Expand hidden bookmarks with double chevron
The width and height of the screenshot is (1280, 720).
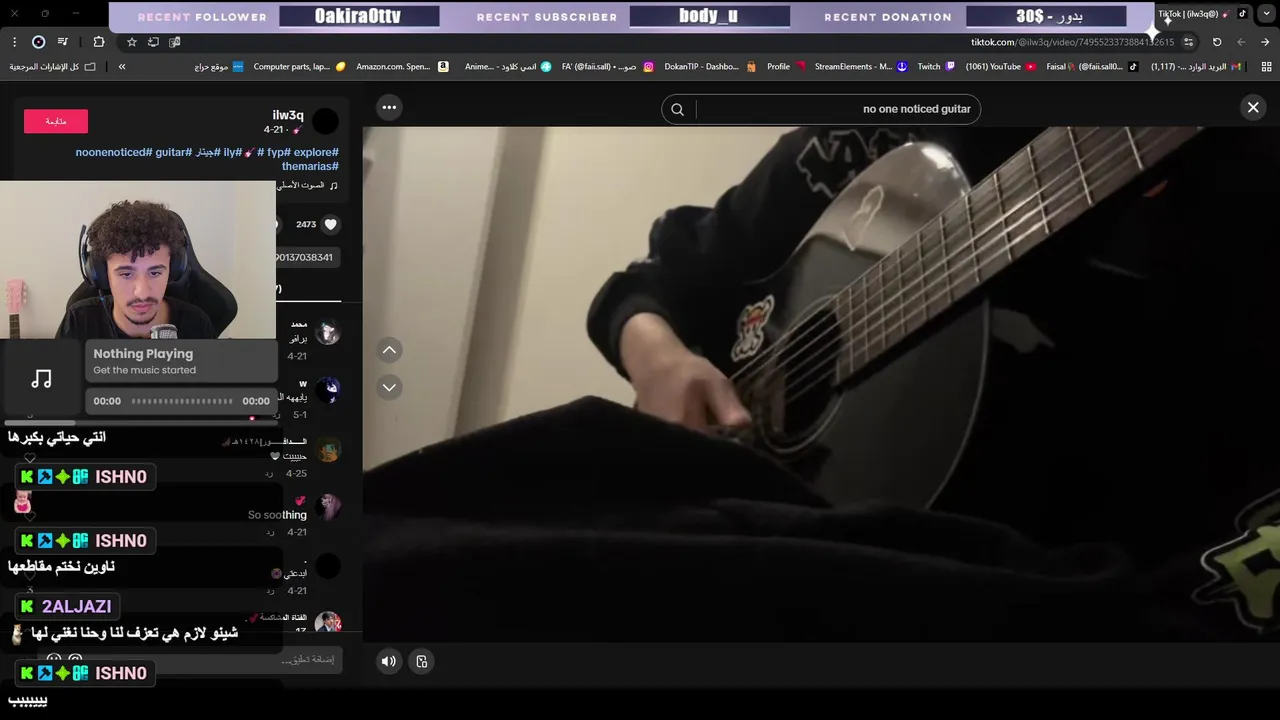pos(122,67)
